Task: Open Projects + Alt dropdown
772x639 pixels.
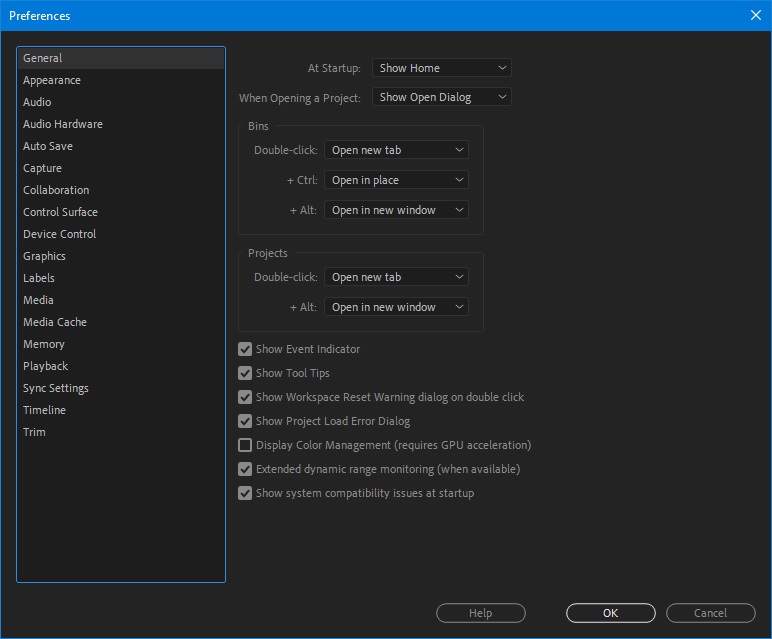Action: [x=396, y=307]
